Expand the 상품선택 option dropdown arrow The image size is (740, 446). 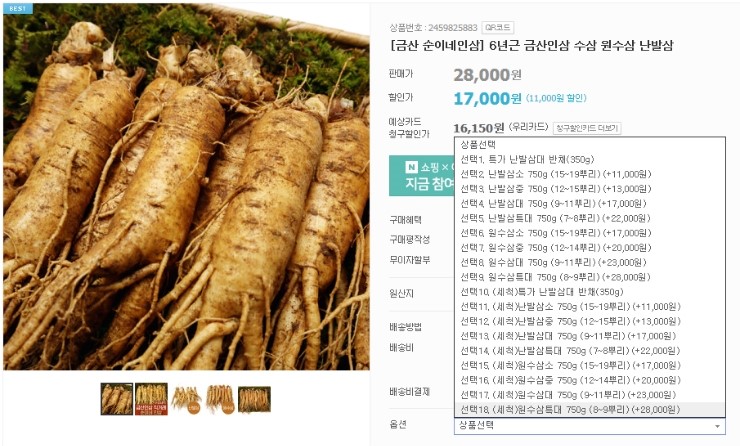(717, 426)
